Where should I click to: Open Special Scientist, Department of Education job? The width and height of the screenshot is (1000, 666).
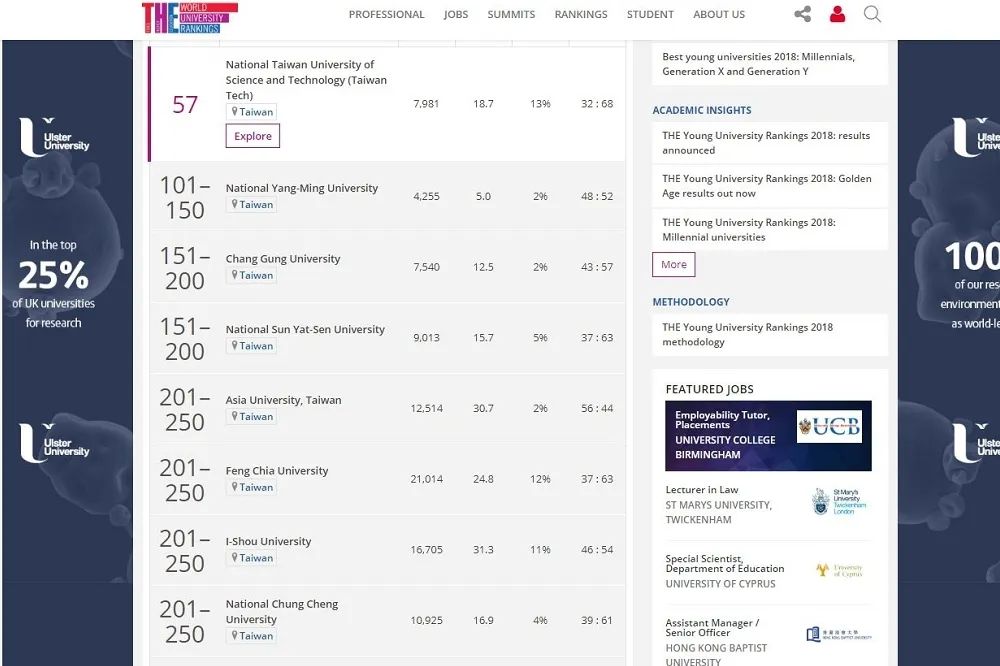pyautogui.click(x=724, y=563)
